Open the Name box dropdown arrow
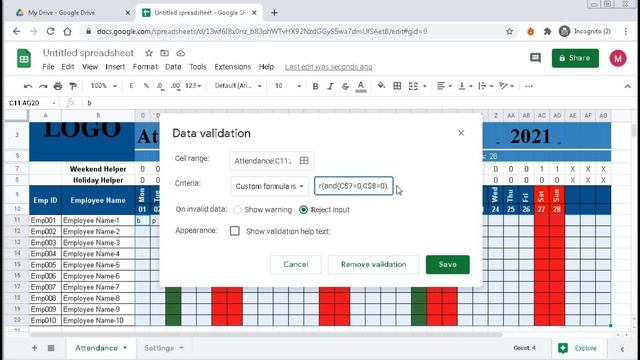The image size is (640, 360). coord(54,103)
